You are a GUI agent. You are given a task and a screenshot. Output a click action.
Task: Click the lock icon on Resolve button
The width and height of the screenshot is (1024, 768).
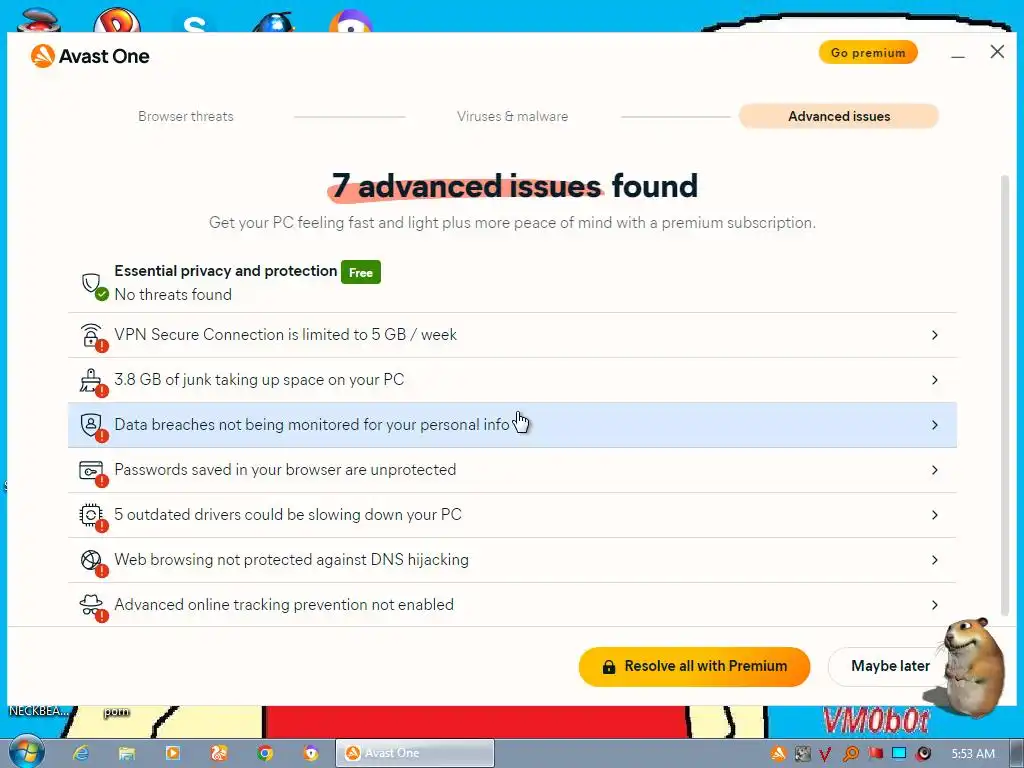point(609,667)
